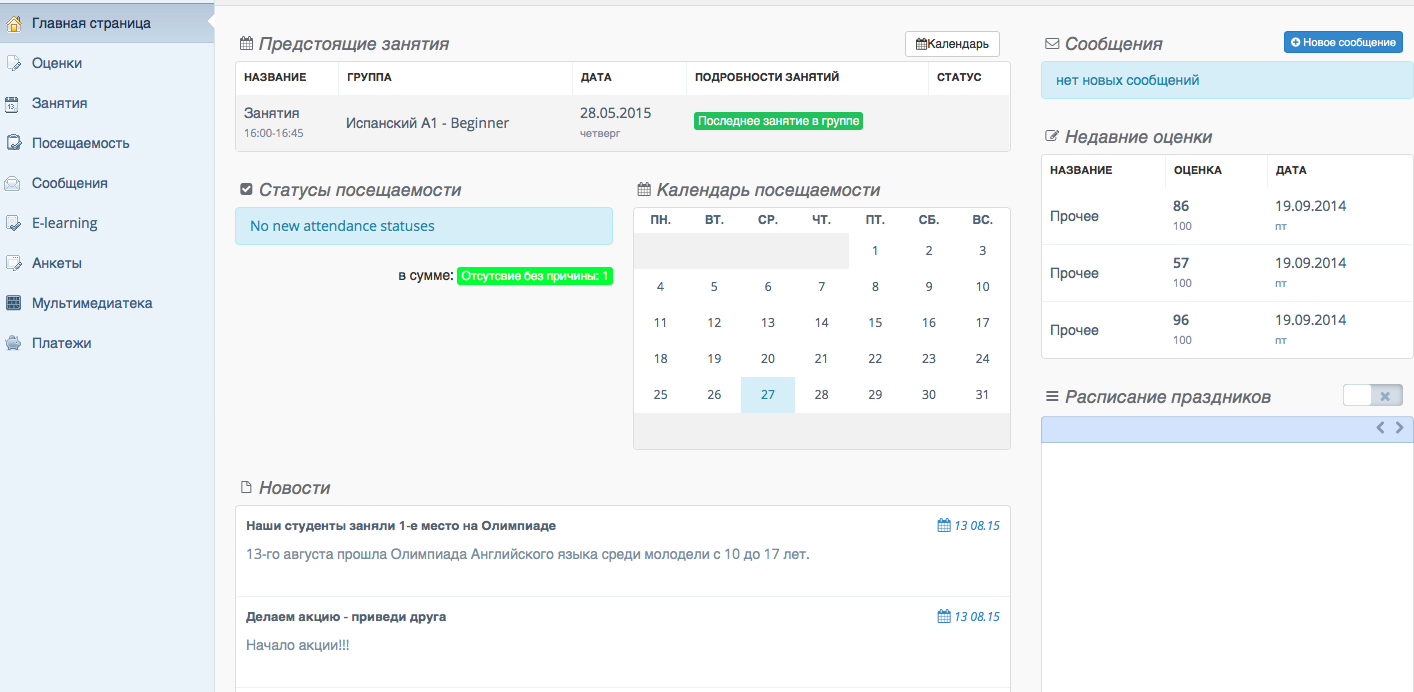Go to previous holiday schedule period arrow

[1380, 428]
